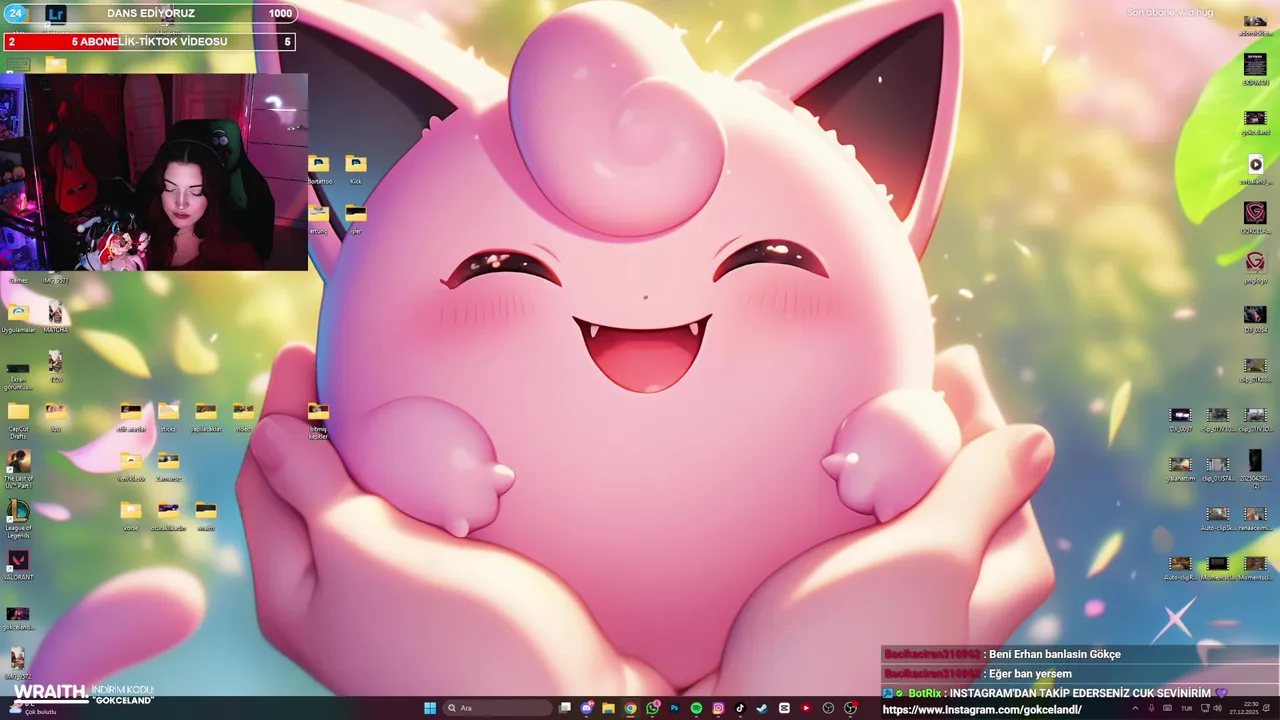Open the 'sticks' desktop folder
Viewport: 1280px width, 720px height.
pos(168,417)
